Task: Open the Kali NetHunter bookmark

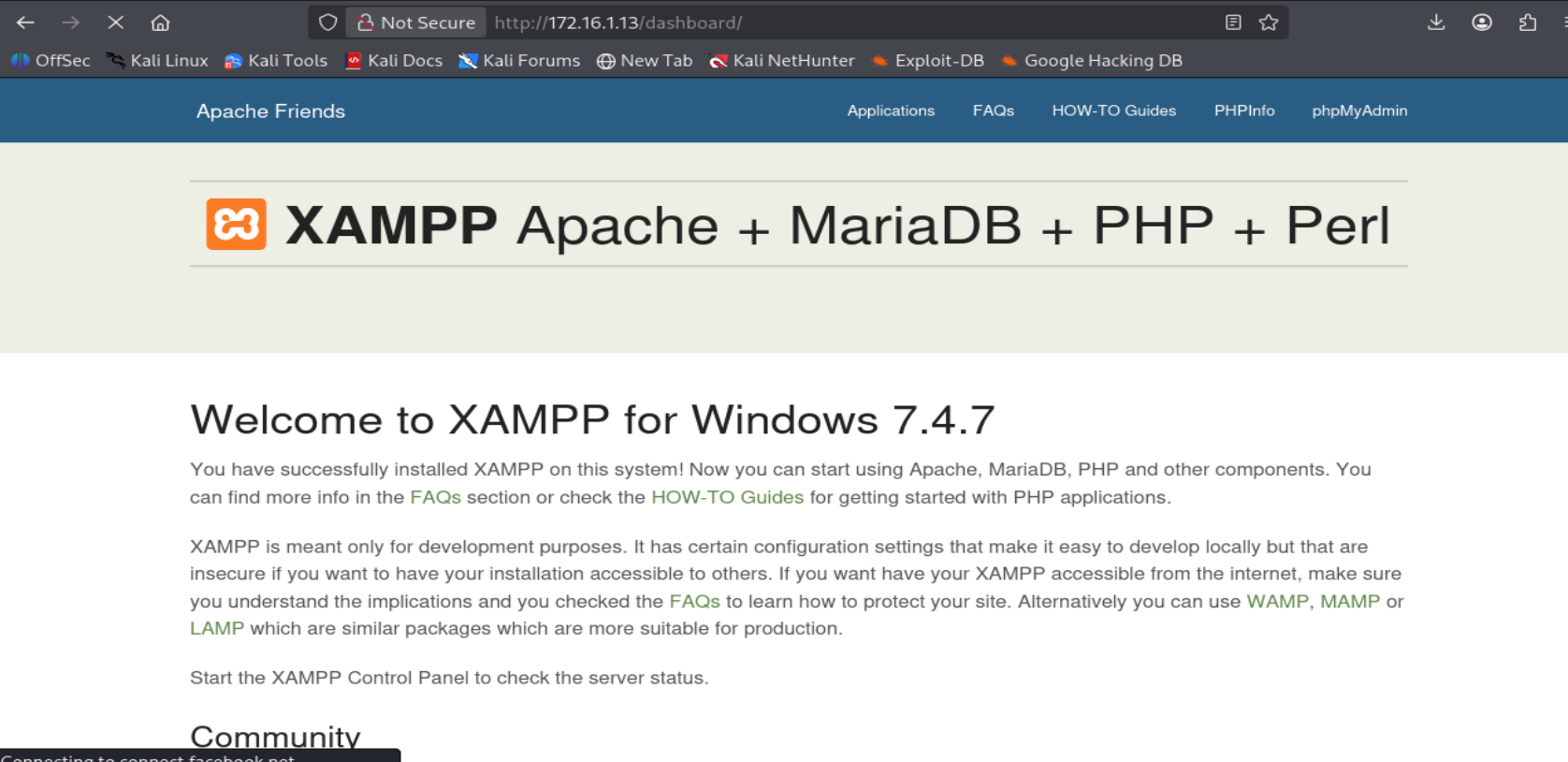Action: tap(782, 61)
